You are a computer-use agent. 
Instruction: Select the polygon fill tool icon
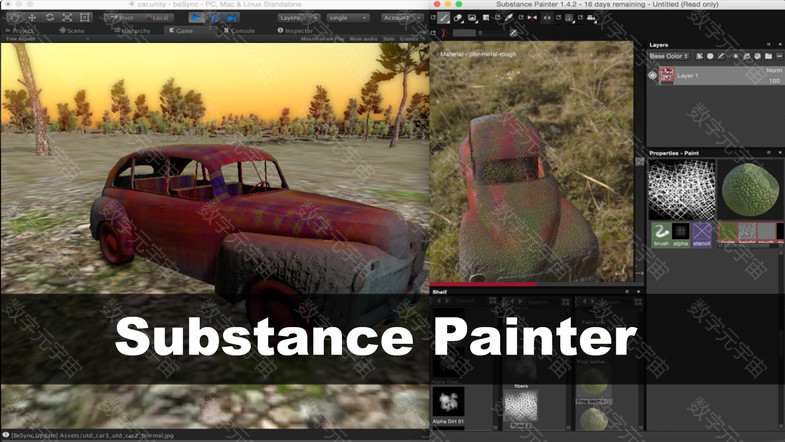(486, 18)
